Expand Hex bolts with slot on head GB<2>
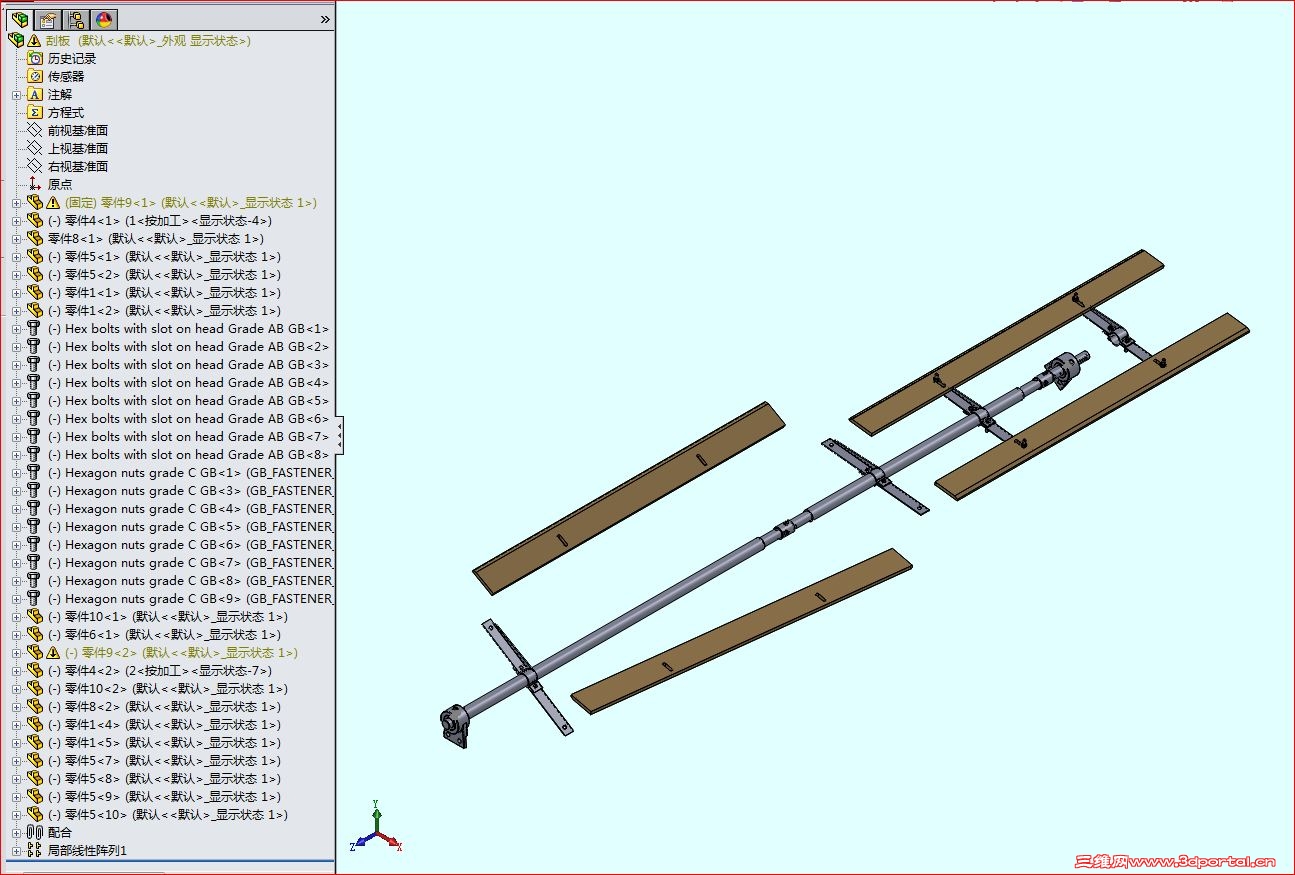1295x875 pixels. tap(16, 347)
